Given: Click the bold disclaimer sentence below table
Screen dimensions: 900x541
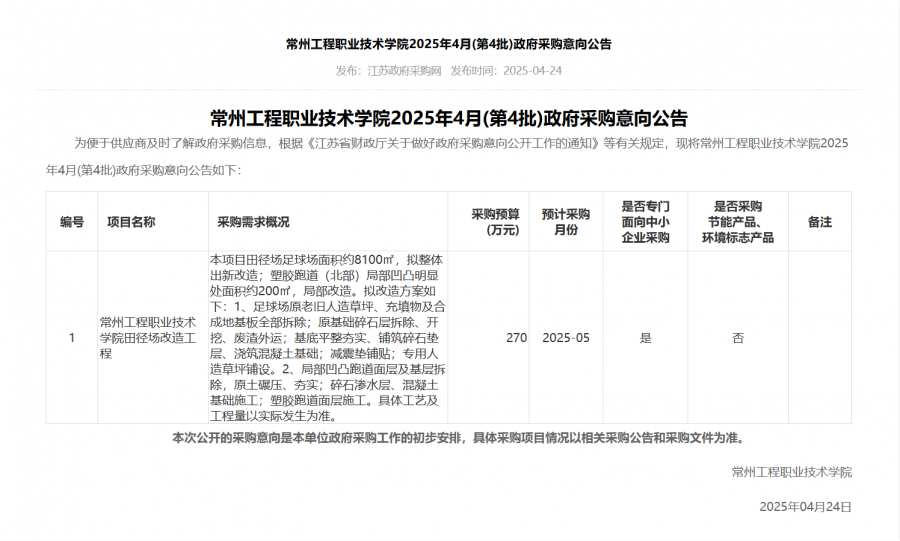Looking at the screenshot, I should (x=460, y=438).
